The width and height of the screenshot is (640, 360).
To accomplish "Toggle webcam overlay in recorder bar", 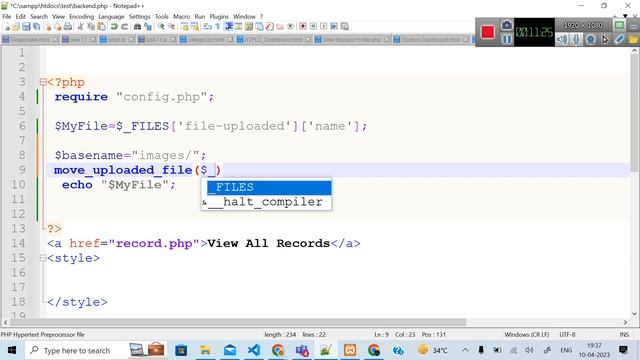I will [591, 39].
